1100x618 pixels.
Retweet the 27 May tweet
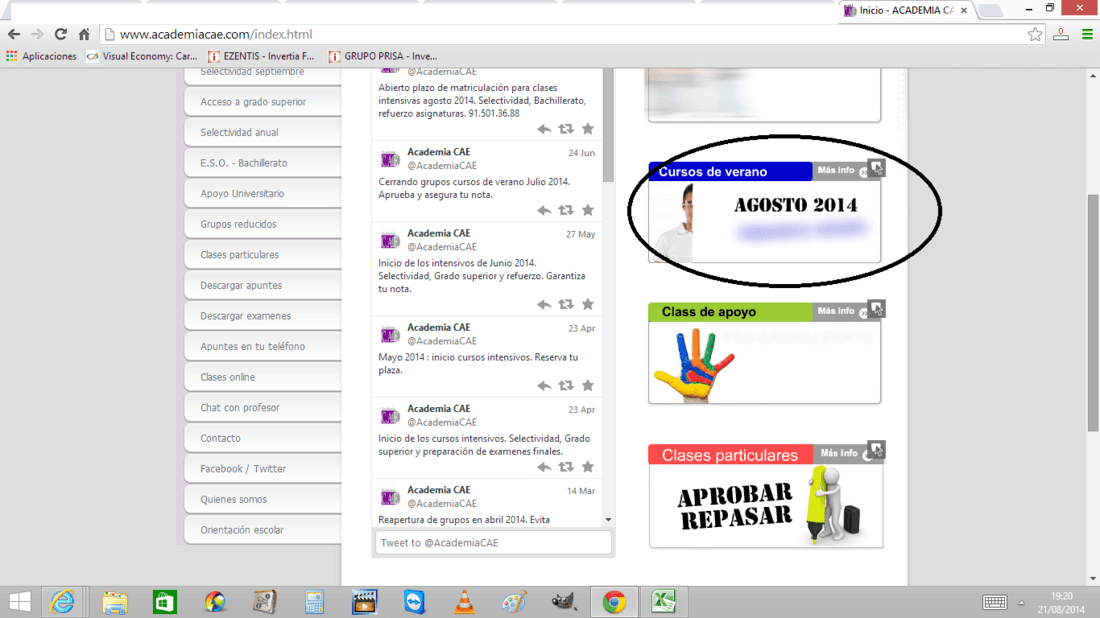[565, 304]
